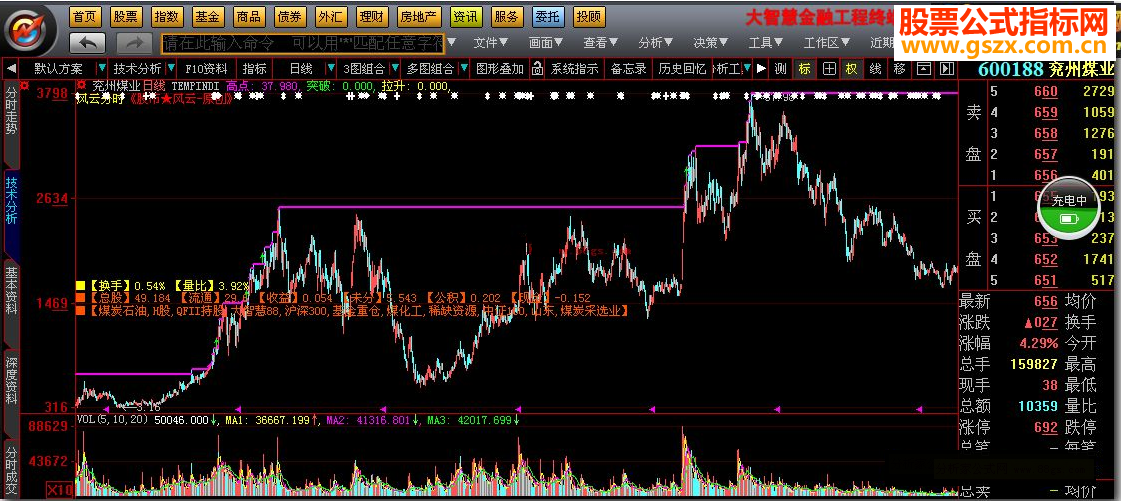Click the 首页 home button
This screenshot has width=1121, height=501.
(87, 16)
